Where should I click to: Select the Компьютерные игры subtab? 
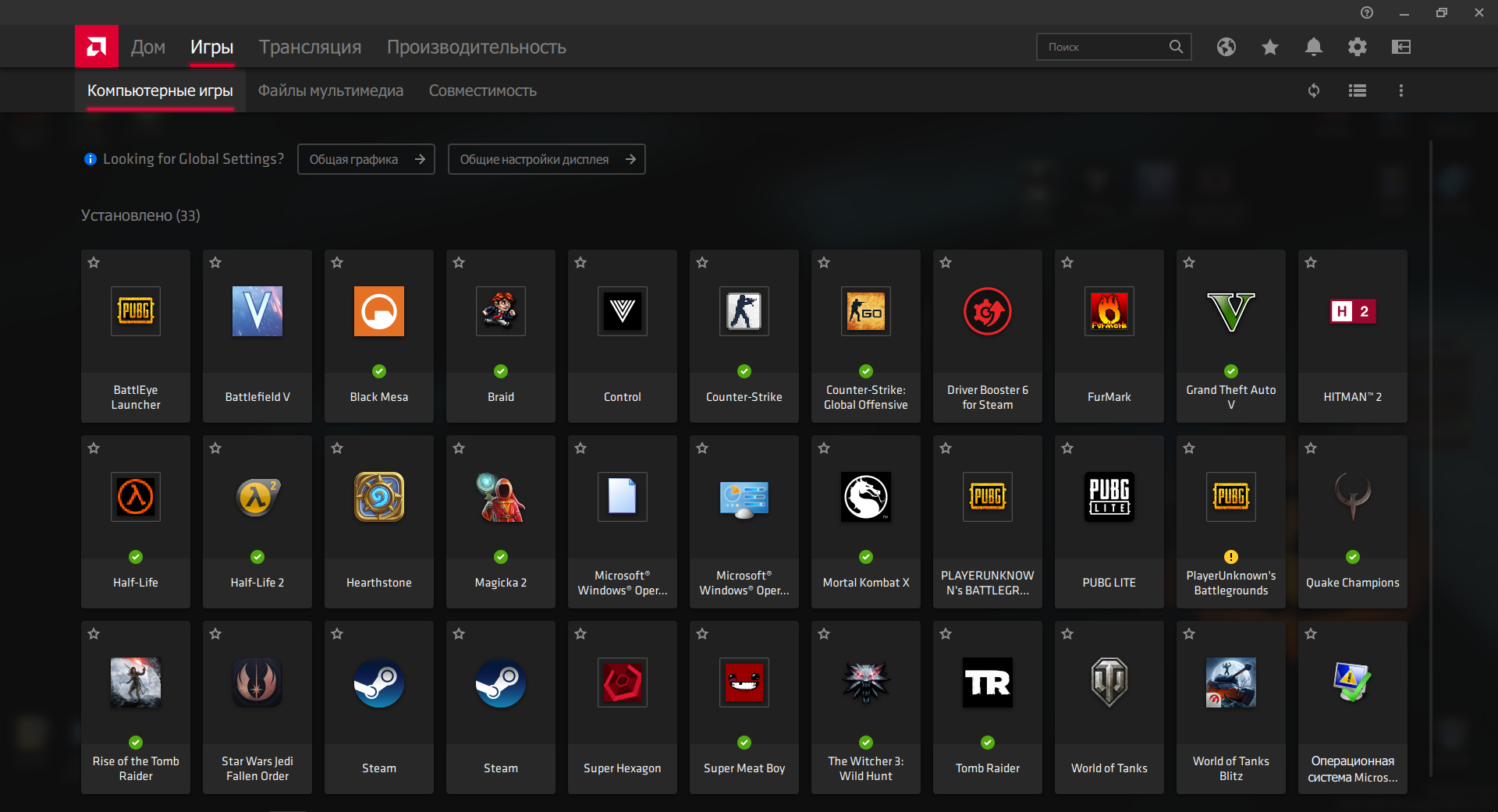coord(160,90)
